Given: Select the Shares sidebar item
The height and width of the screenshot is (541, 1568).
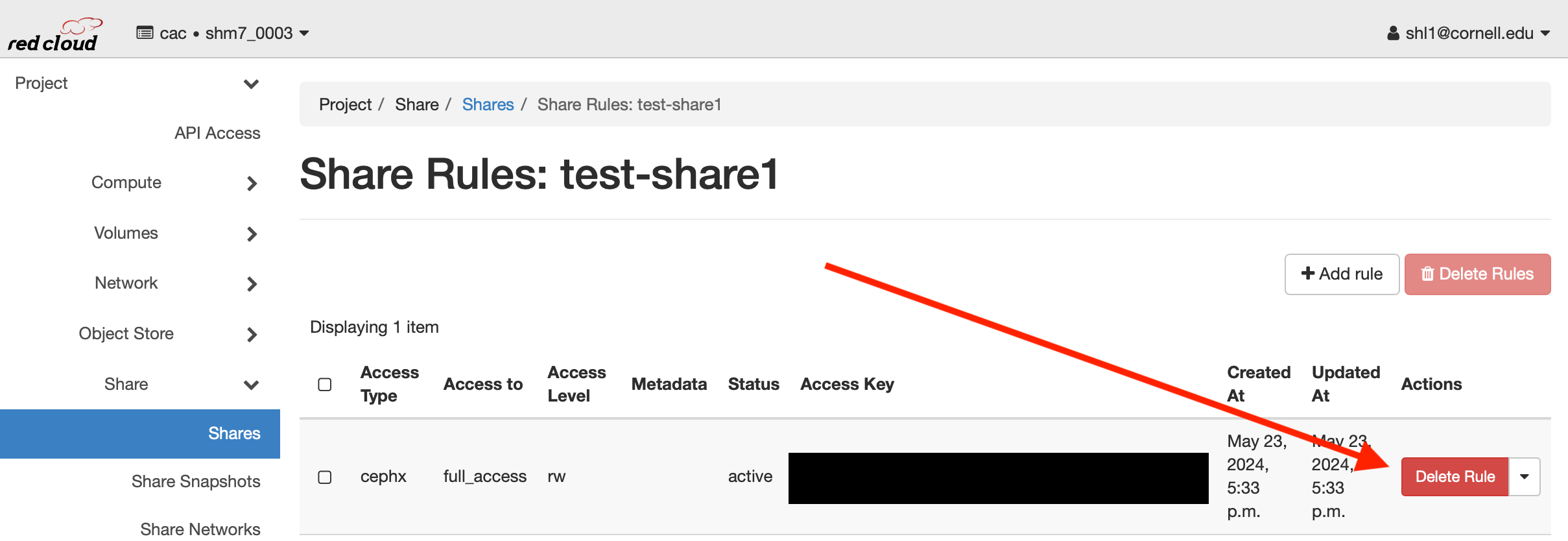Looking at the screenshot, I should 140,433.
